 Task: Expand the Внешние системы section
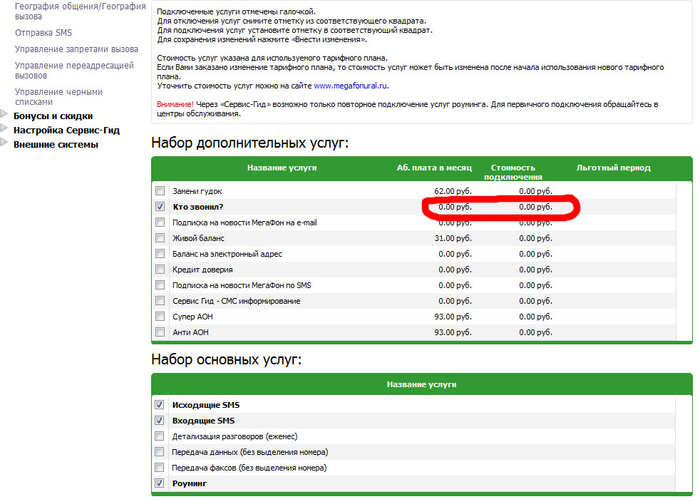(x=55, y=144)
